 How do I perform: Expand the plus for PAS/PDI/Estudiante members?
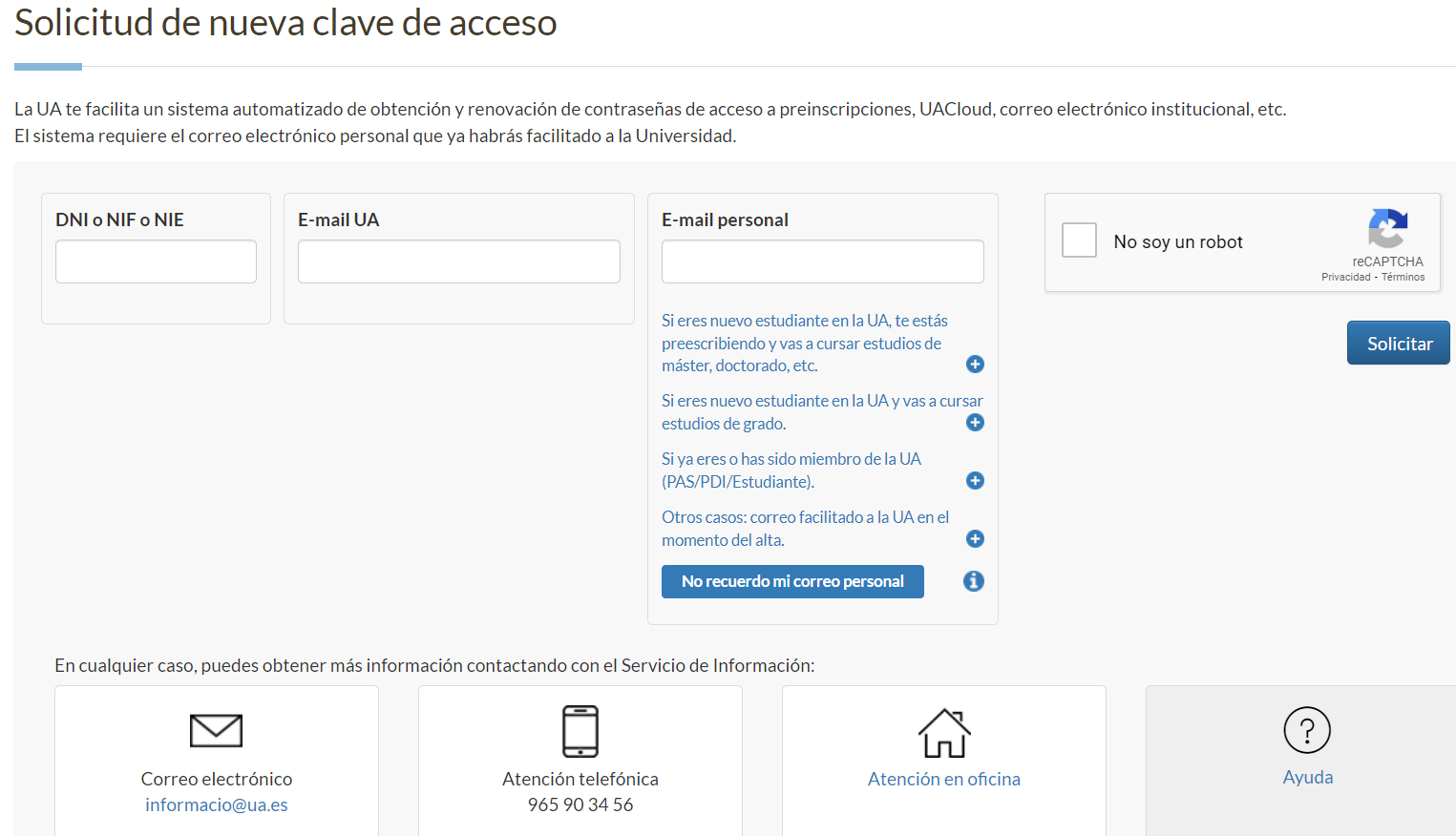coord(975,481)
